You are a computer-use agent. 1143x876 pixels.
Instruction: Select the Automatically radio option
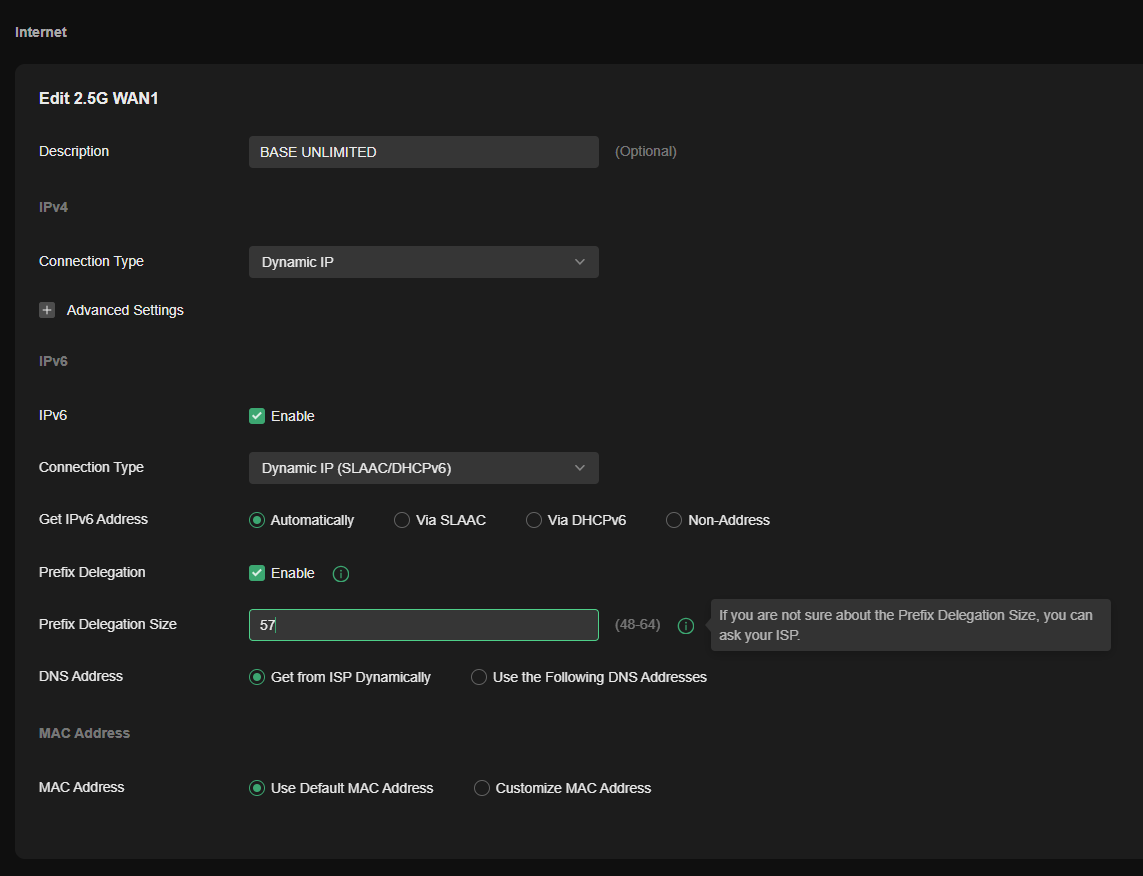pos(257,520)
